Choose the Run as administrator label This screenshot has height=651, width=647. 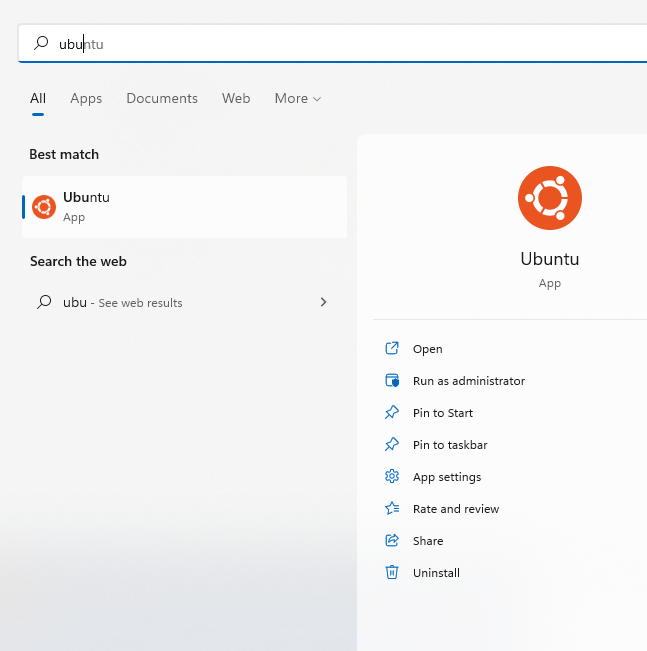(469, 381)
